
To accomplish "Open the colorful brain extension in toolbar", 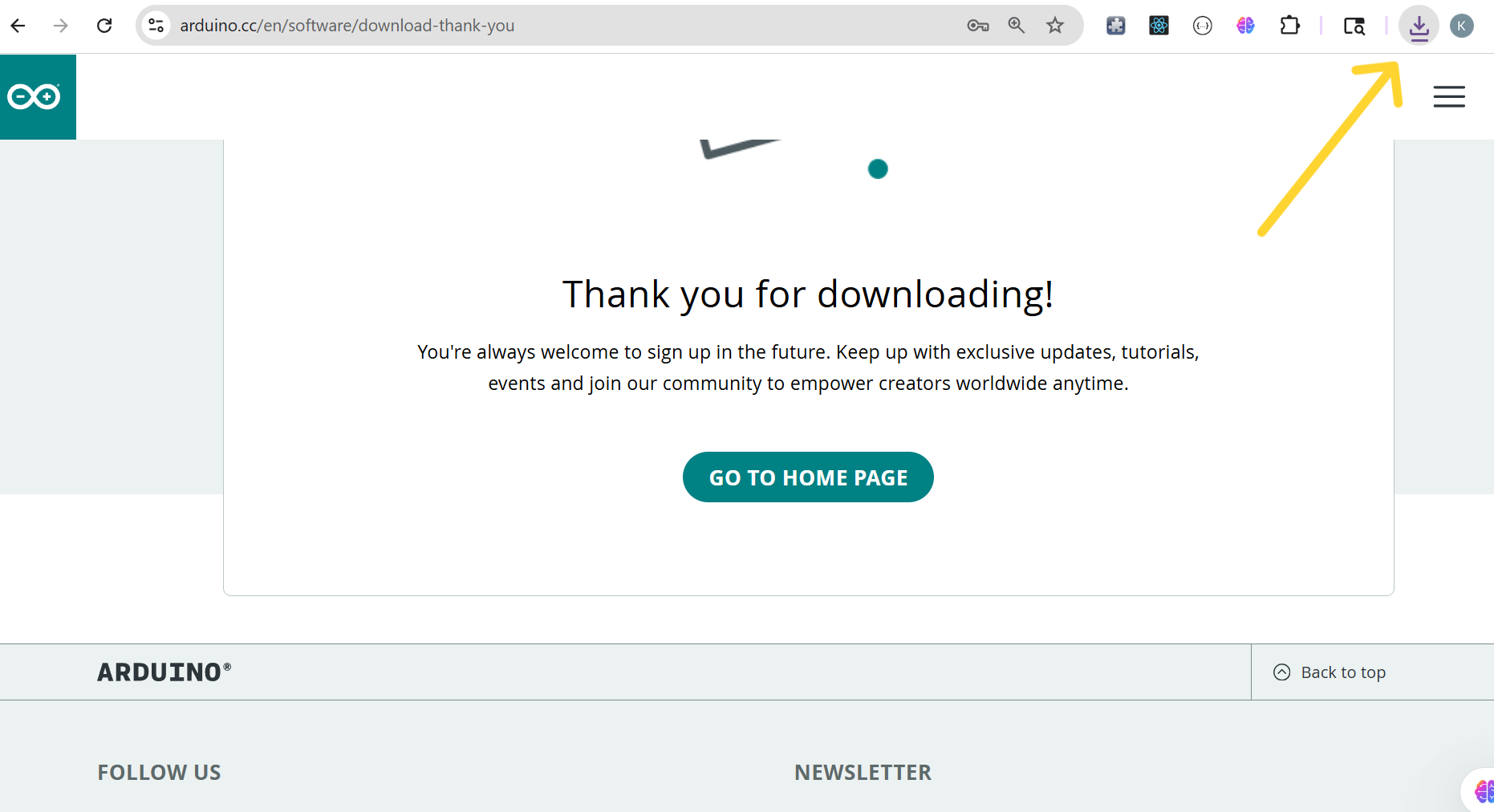I will click(1246, 26).
